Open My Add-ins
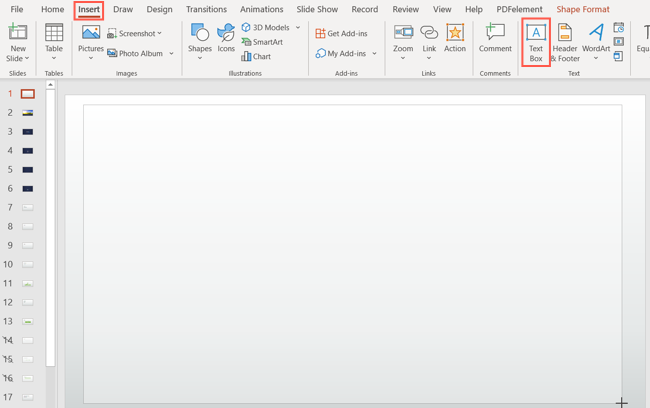This screenshot has height=408, width=650. tap(341, 53)
